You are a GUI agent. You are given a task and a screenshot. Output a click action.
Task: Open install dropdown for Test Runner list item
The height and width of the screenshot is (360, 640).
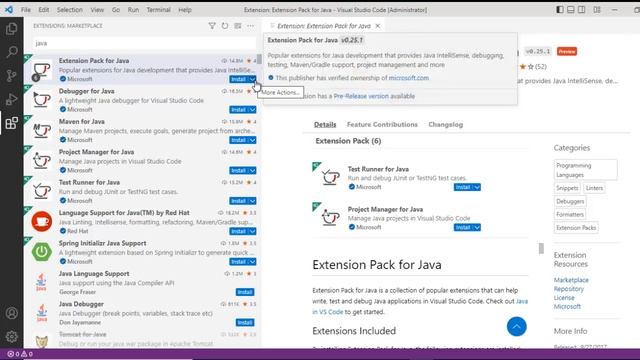coord(253,201)
